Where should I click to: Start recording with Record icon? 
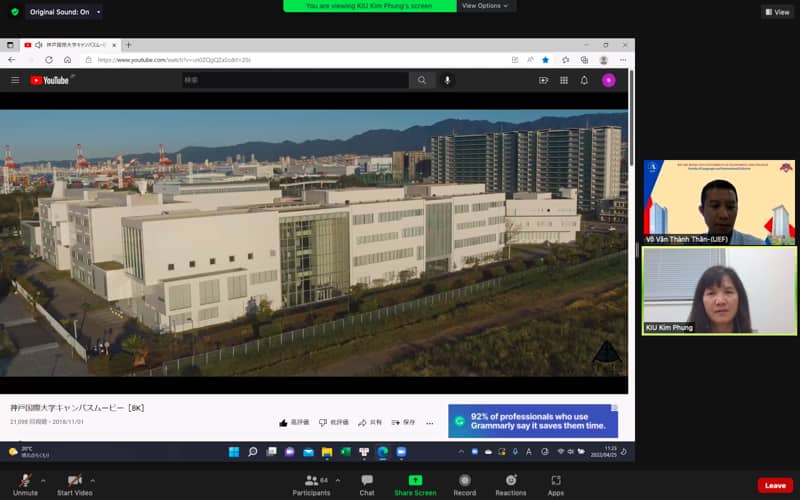pyautogui.click(x=464, y=483)
